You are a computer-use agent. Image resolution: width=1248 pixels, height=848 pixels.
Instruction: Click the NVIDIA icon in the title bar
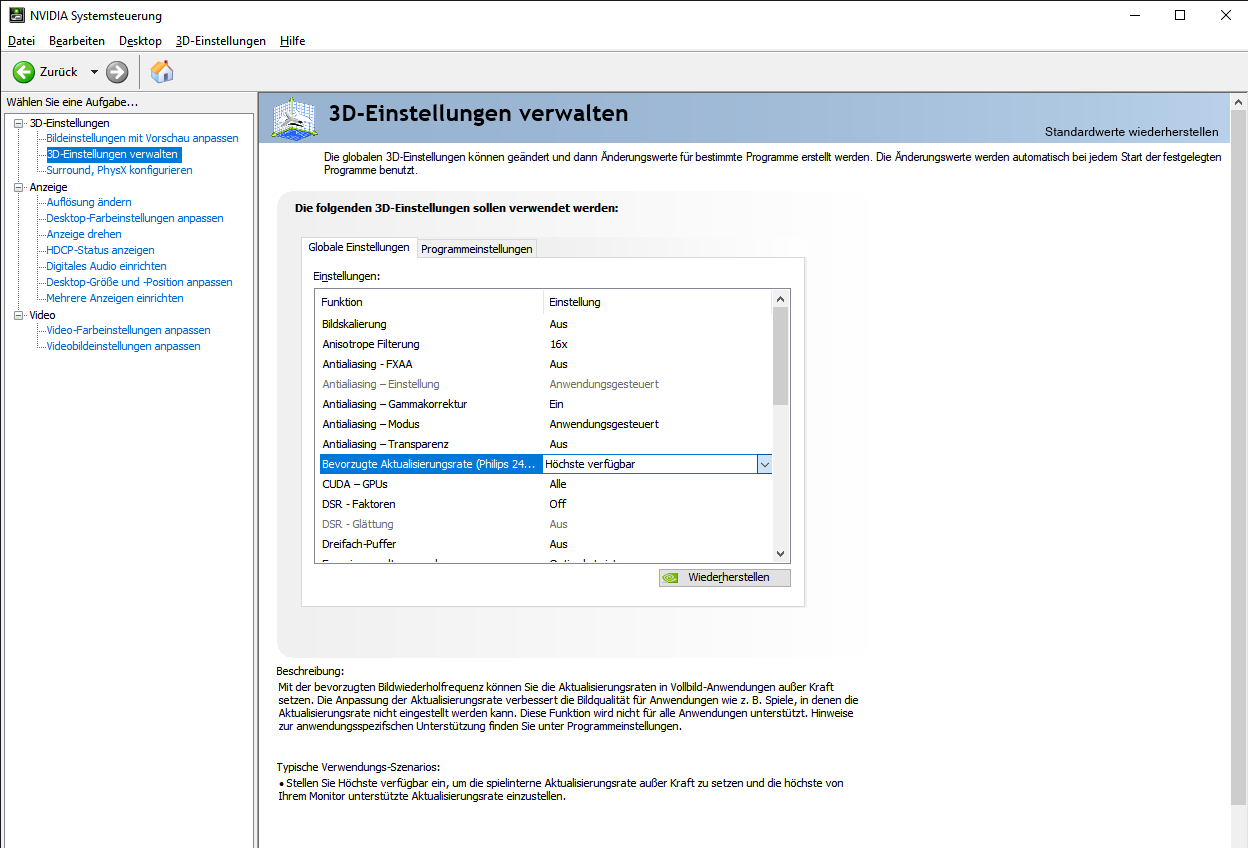17,15
